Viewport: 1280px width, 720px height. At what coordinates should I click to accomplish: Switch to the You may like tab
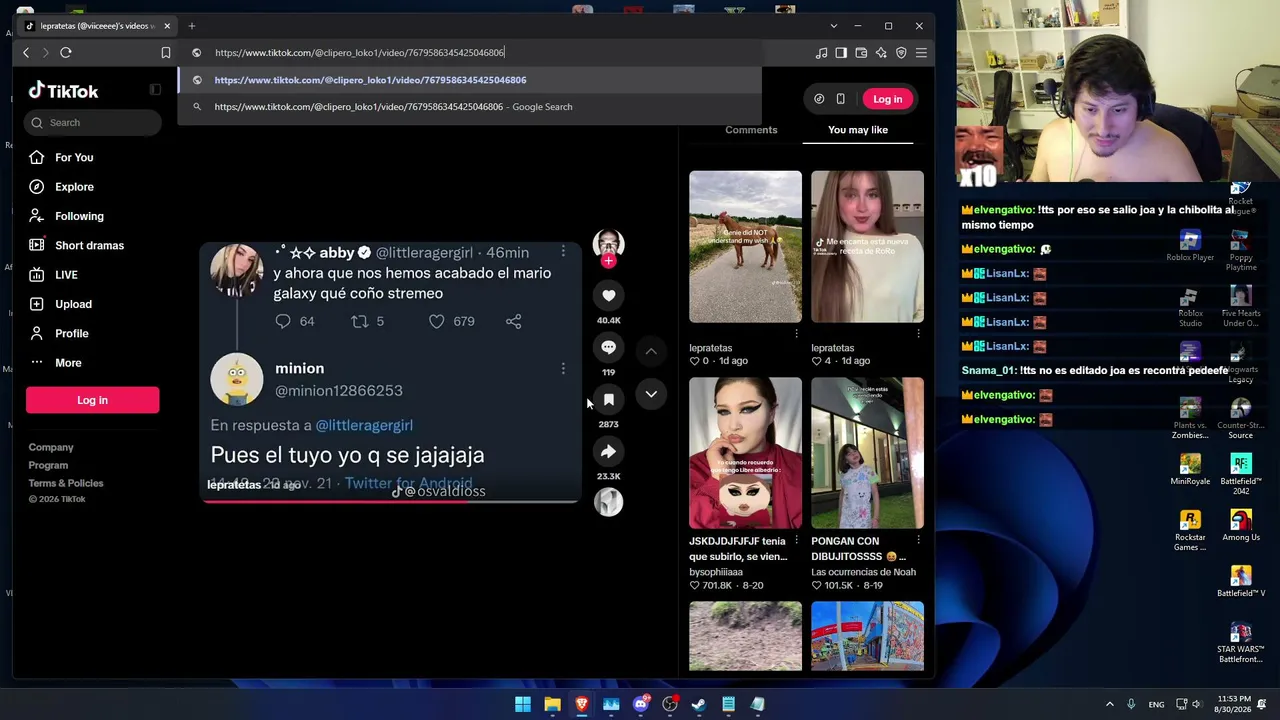click(858, 130)
